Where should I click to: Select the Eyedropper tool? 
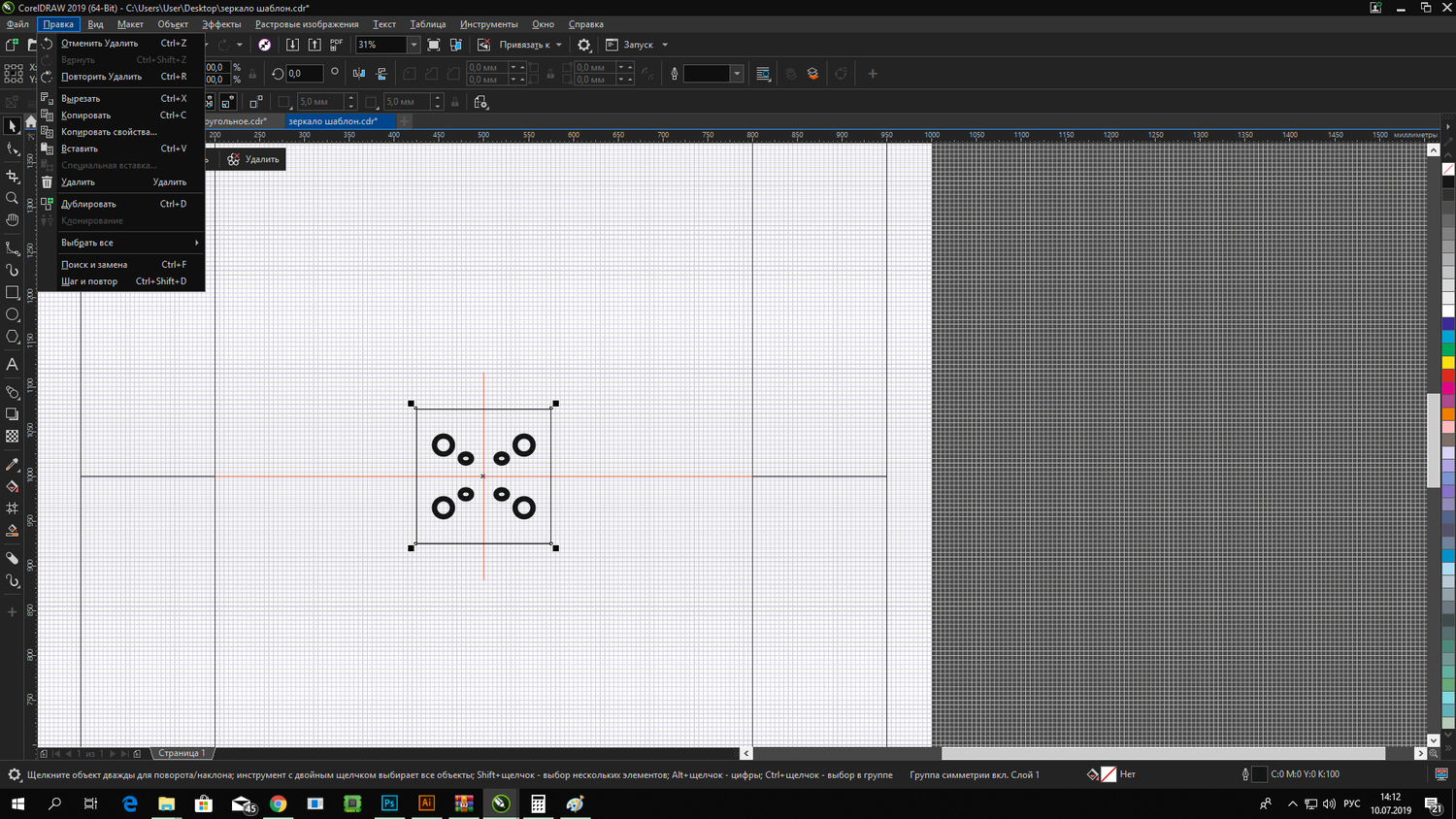tap(13, 465)
